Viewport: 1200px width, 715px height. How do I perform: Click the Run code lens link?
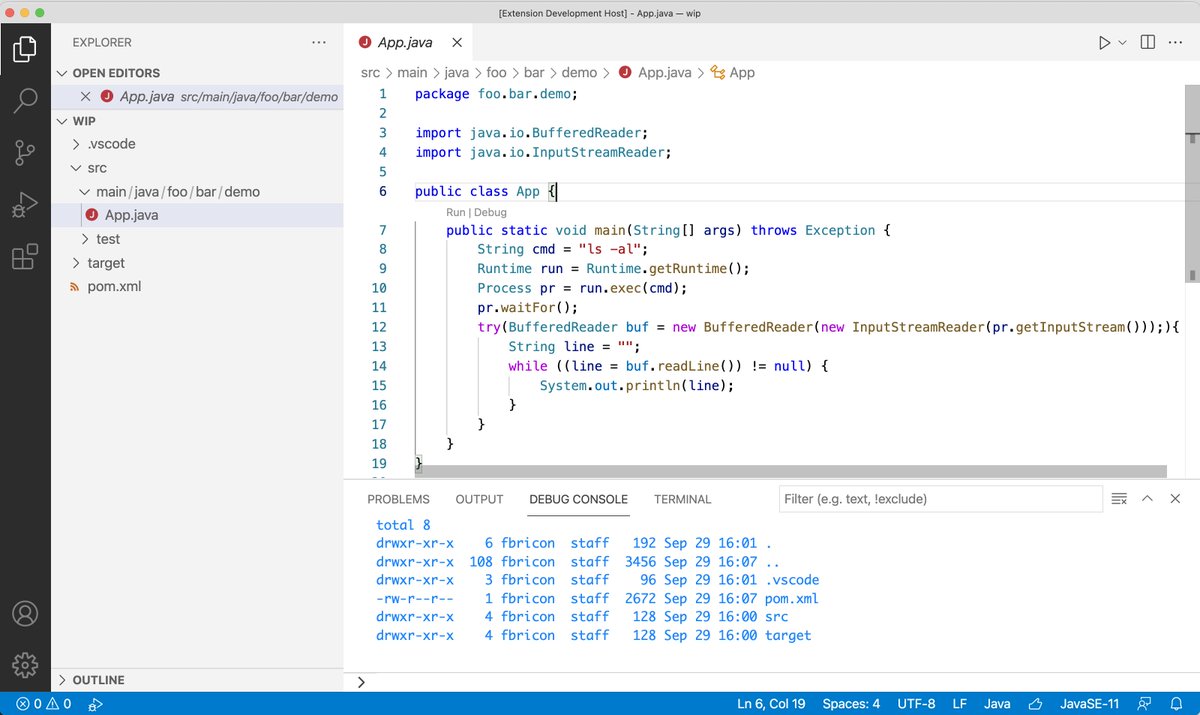(456, 212)
